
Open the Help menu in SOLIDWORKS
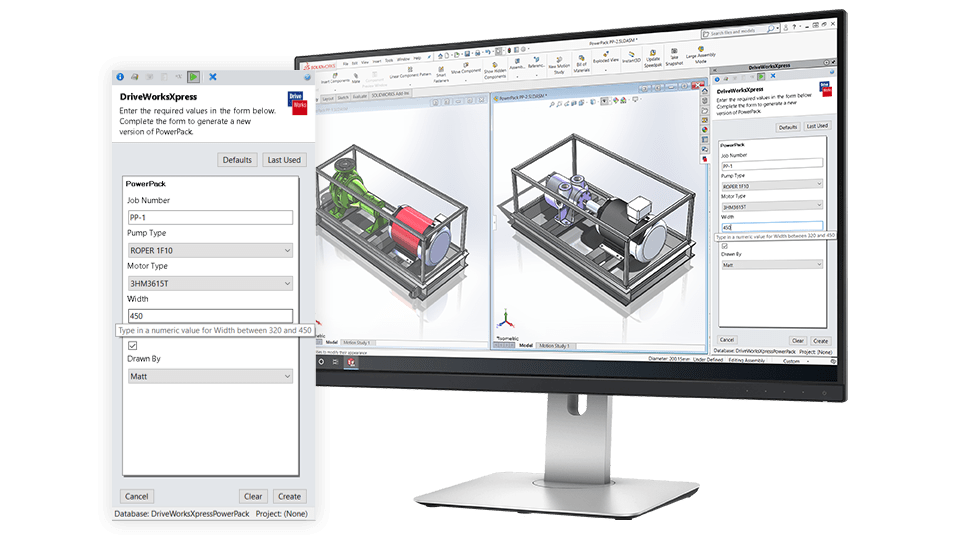coord(418,58)
